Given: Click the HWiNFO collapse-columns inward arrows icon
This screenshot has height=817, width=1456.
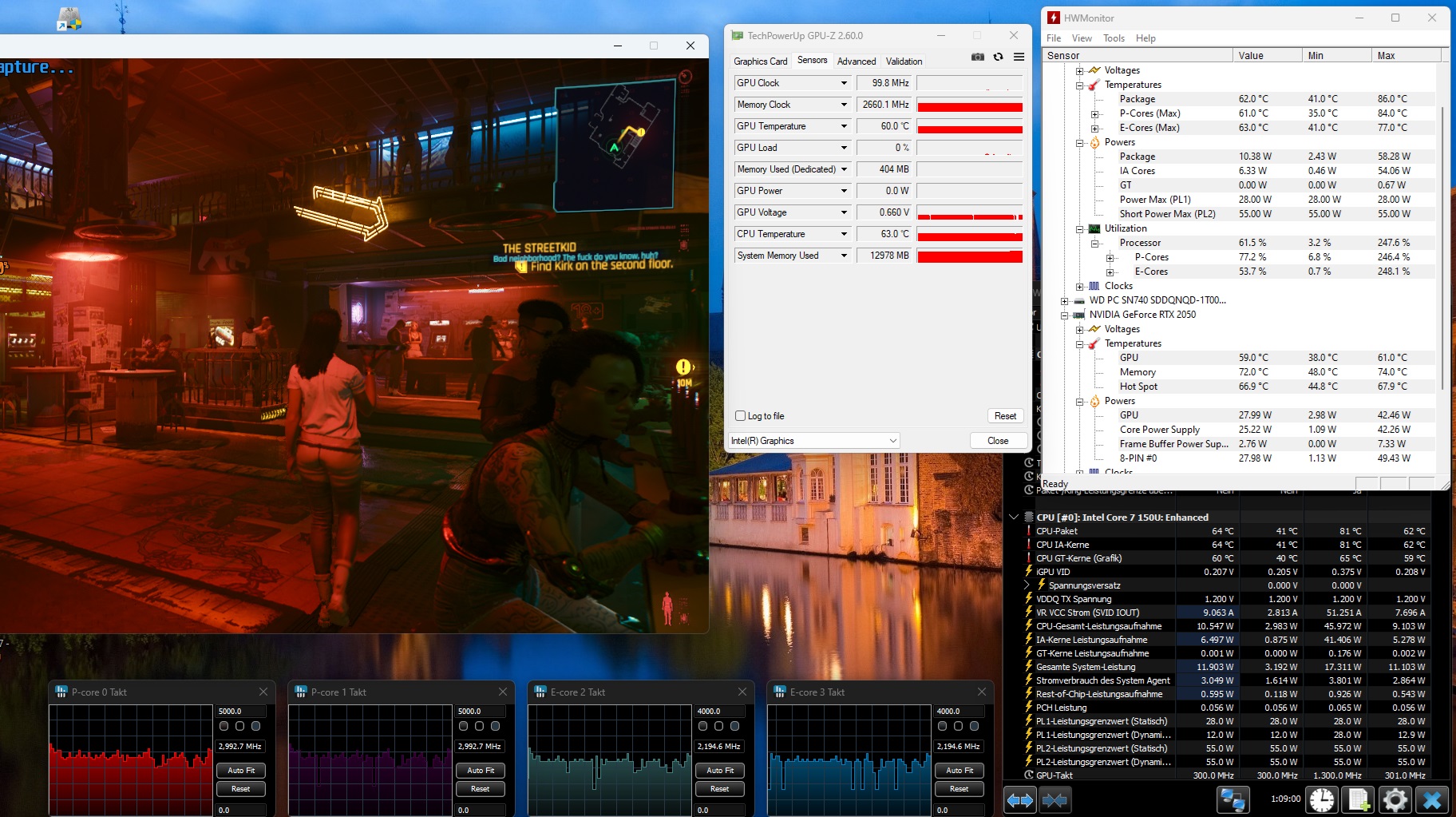Looking at the screenshot, I should [x=1054, y=799].
